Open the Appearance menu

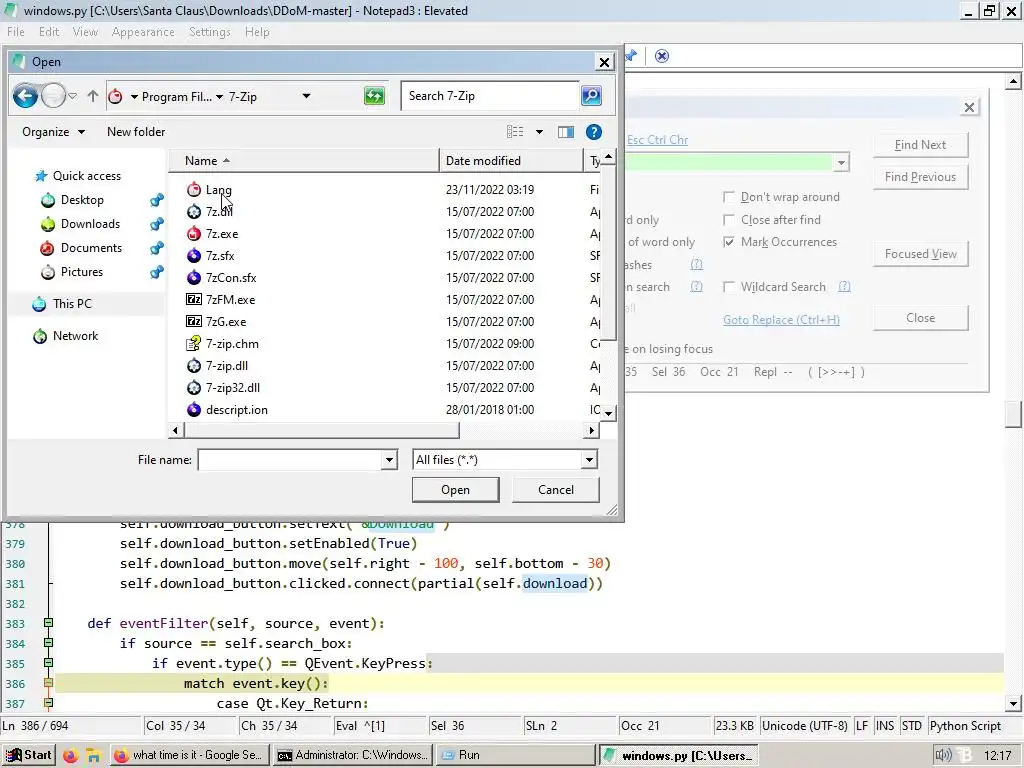click(x=143, y=32)
